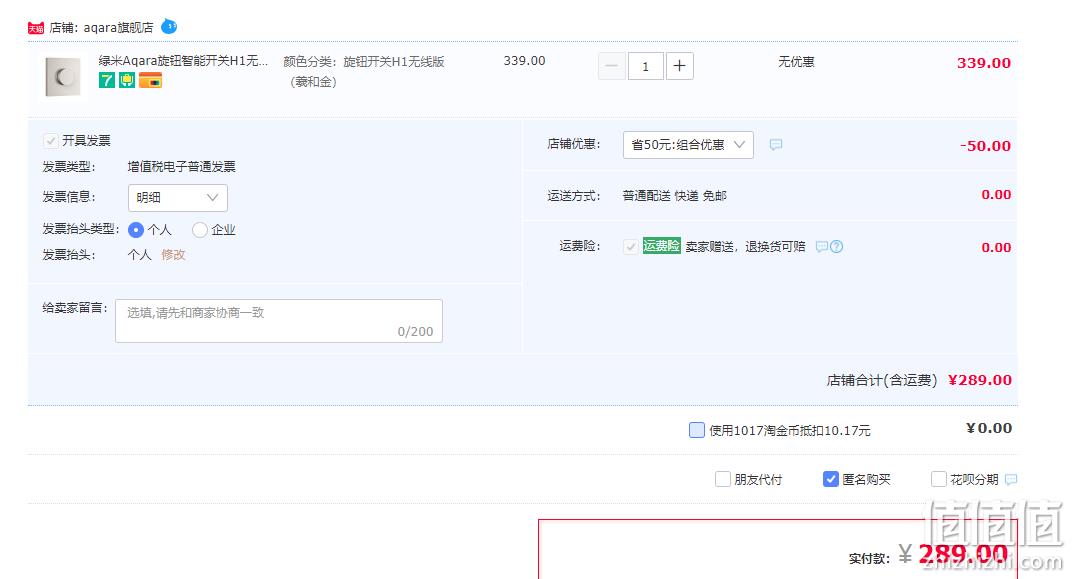The width and height of the screenshot is (1072, 579).
Task: Toggle the 开具发票 checkbox
Action: click(51, 141)
